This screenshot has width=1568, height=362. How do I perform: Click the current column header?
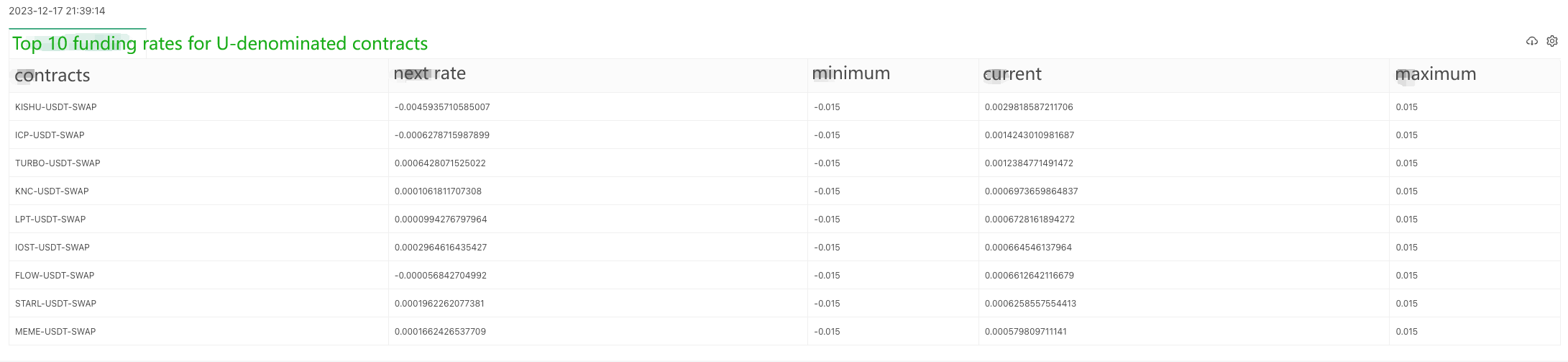1012,74
